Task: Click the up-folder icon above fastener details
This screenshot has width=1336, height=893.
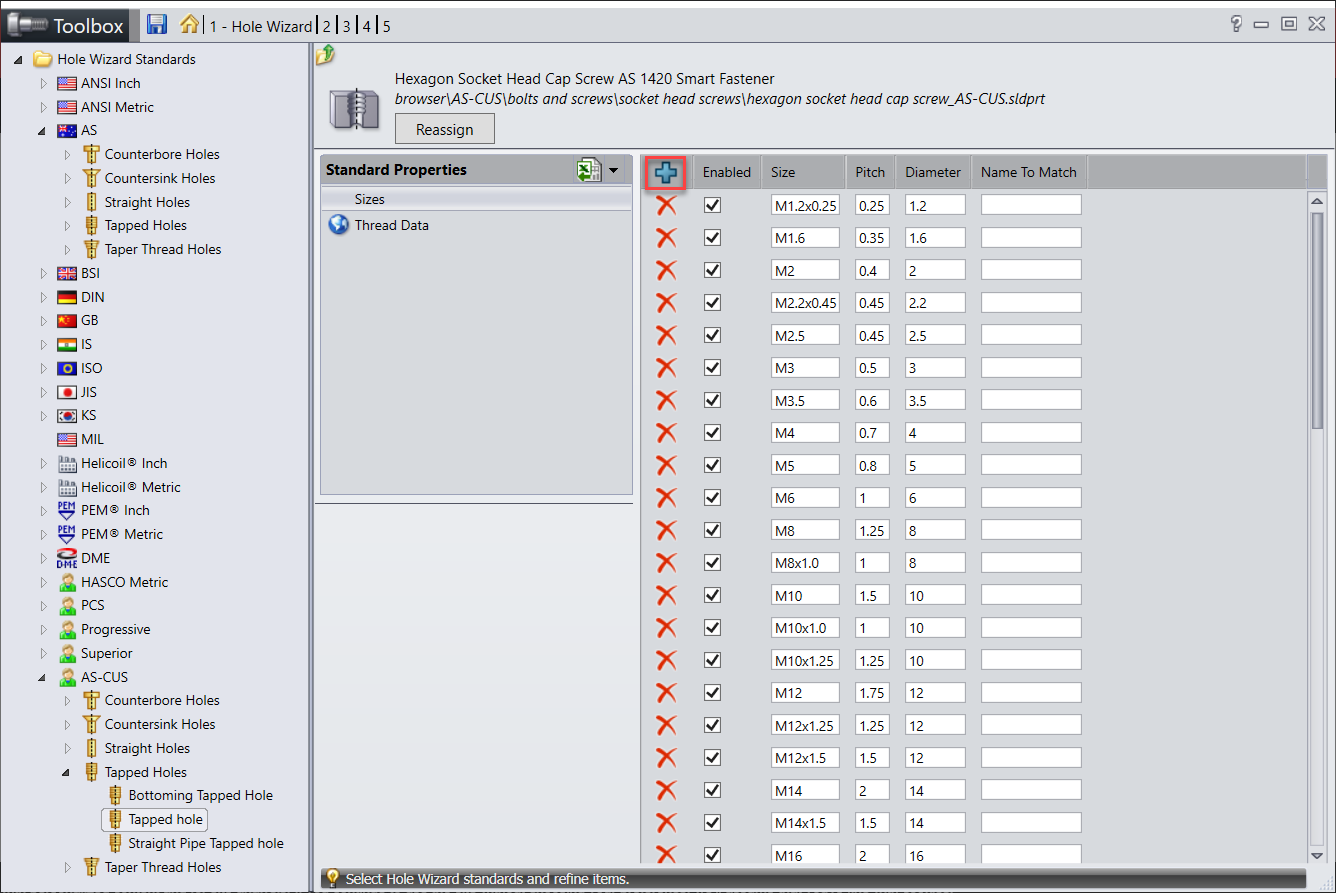Action: coord(325,56)
